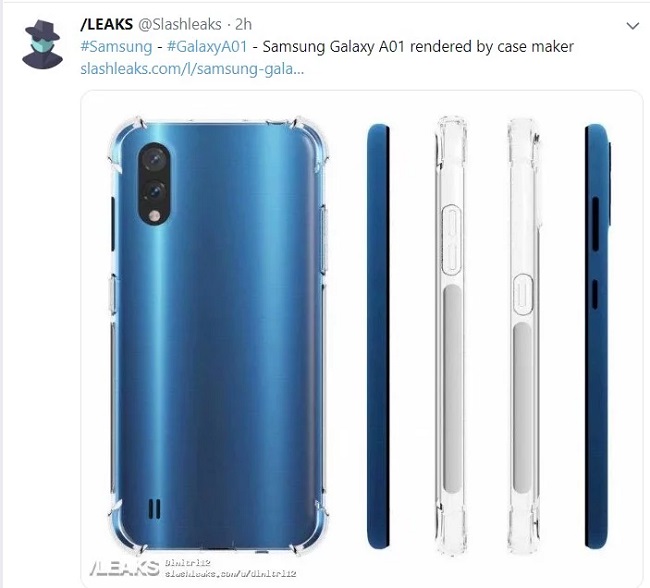Expand the tweet options chevron
This screenshot has width=650, height=588.
632,26
